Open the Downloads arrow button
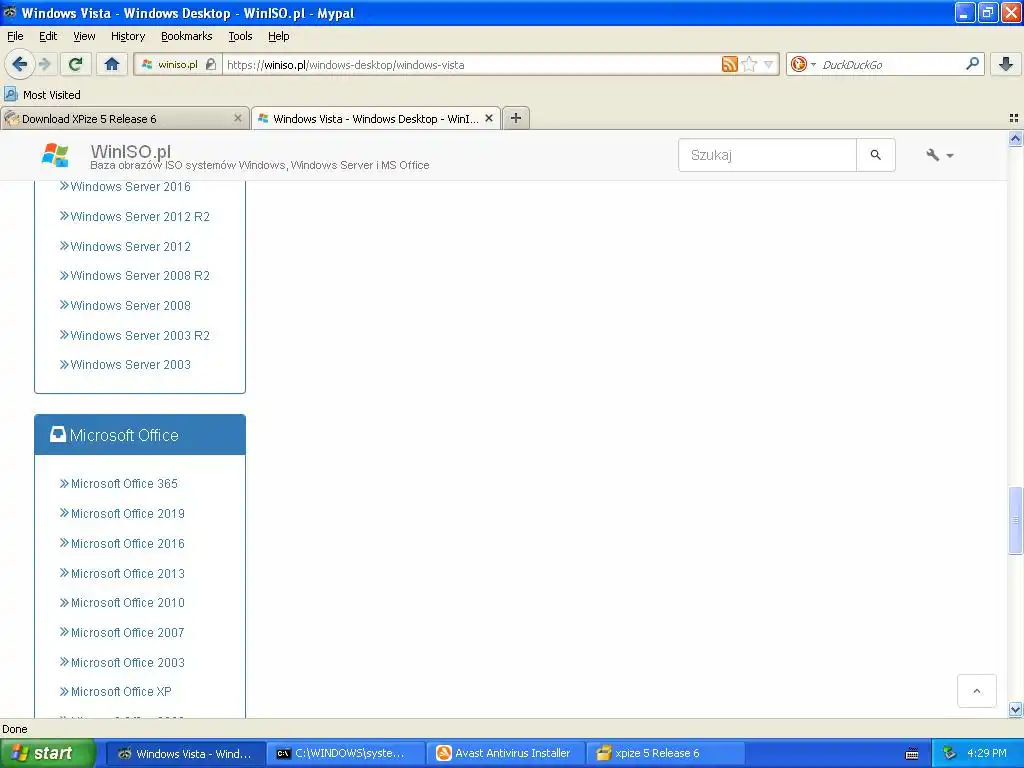 pos(1006,64)
